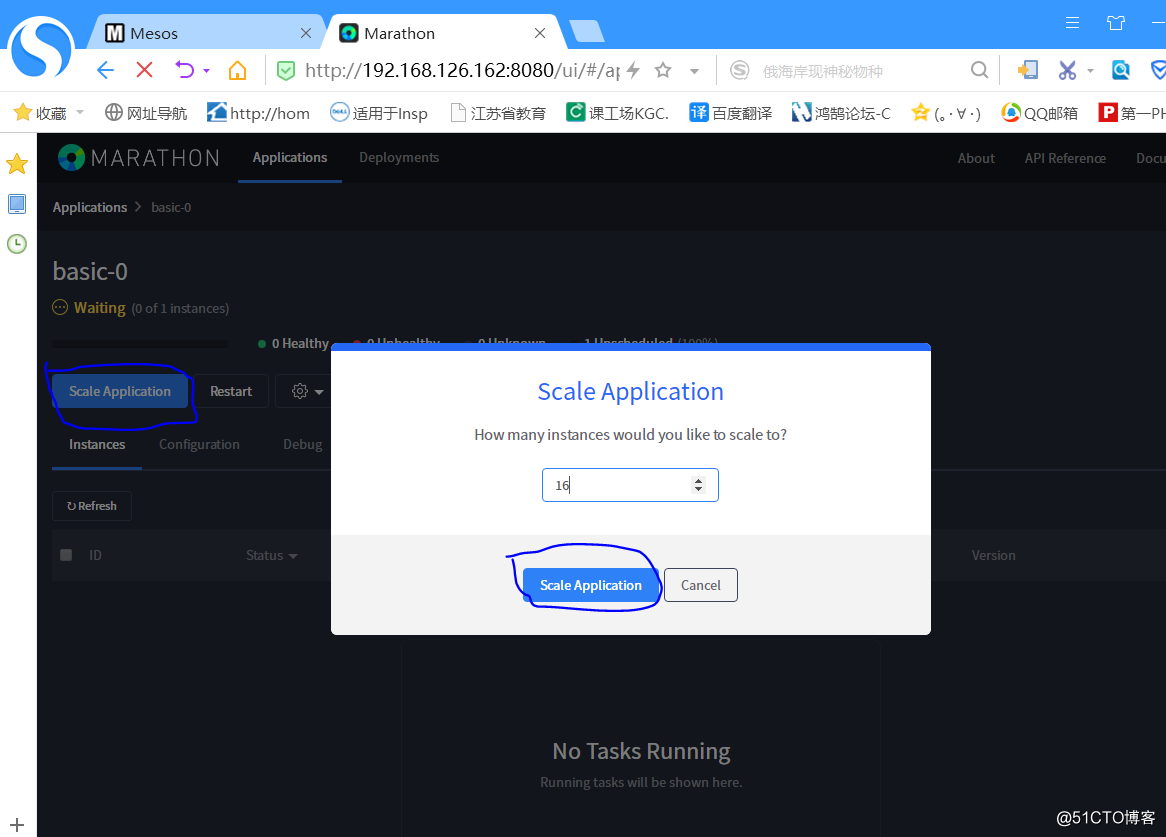Open the sidebar reading panel icon
Image resolution: width=1166 pixels, height=837 pixels.
pos(16,204)
